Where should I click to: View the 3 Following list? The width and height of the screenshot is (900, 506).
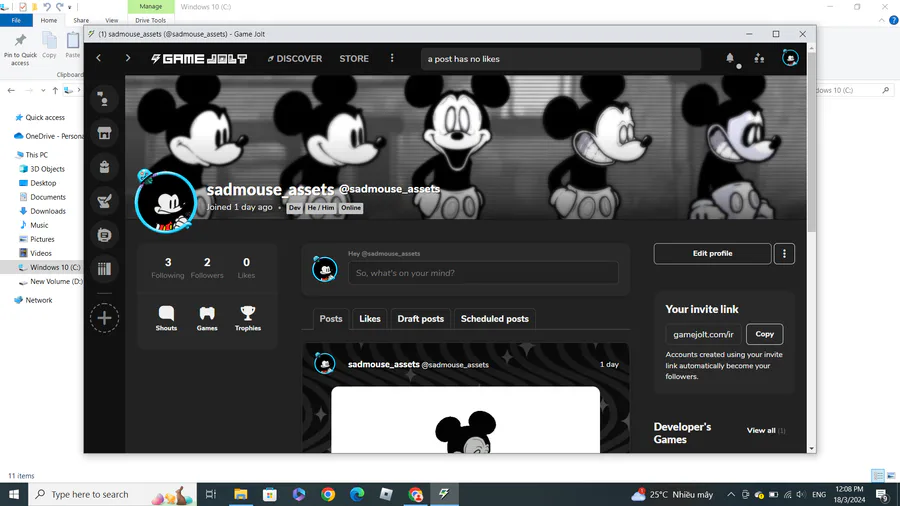(x=168, y=268)
